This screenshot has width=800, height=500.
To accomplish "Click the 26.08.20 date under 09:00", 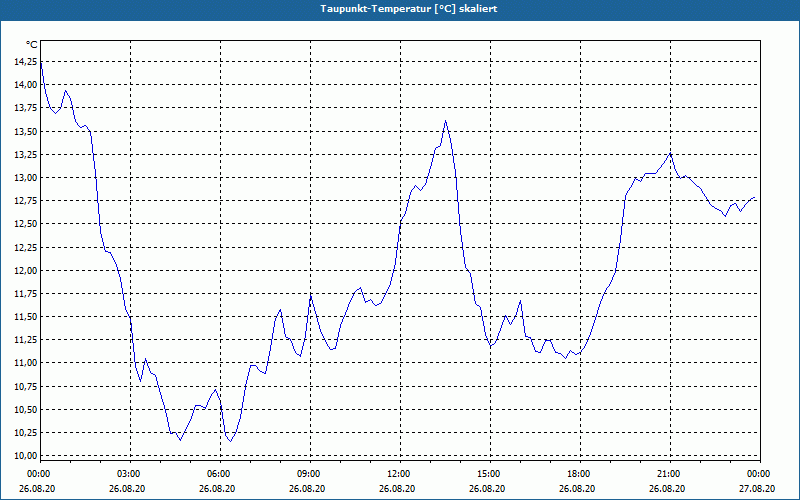I will 307,488.
